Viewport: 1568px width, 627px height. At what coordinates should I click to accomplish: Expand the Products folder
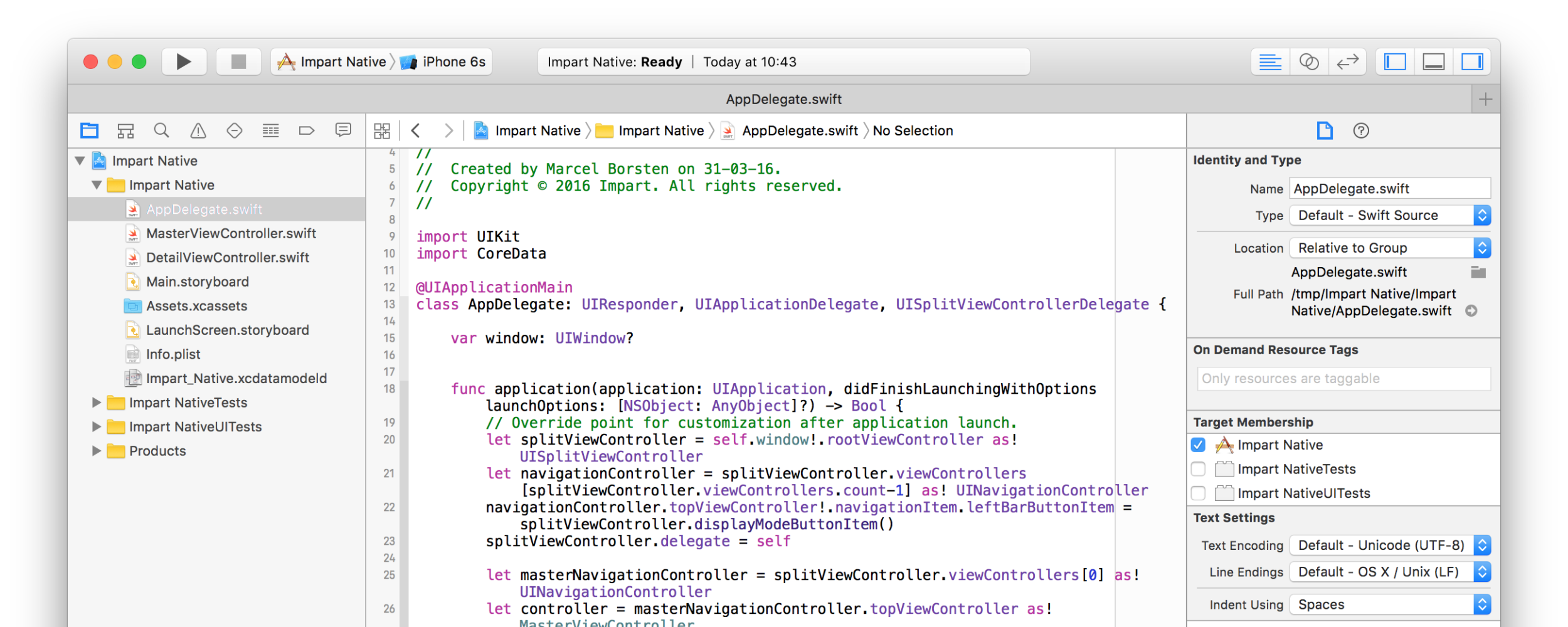point(97,451)
